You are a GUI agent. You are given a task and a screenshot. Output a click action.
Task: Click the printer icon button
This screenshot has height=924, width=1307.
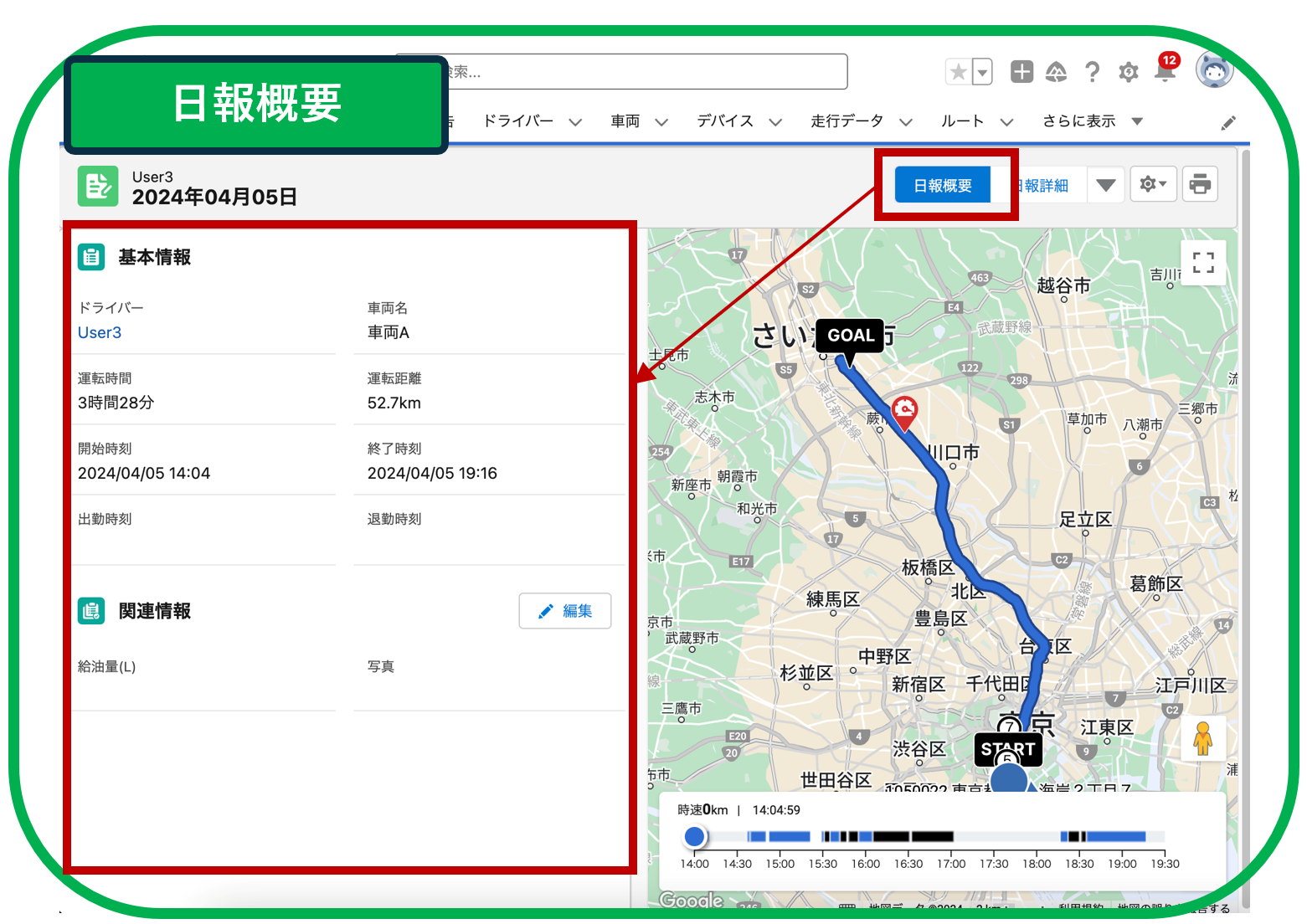1200,184
